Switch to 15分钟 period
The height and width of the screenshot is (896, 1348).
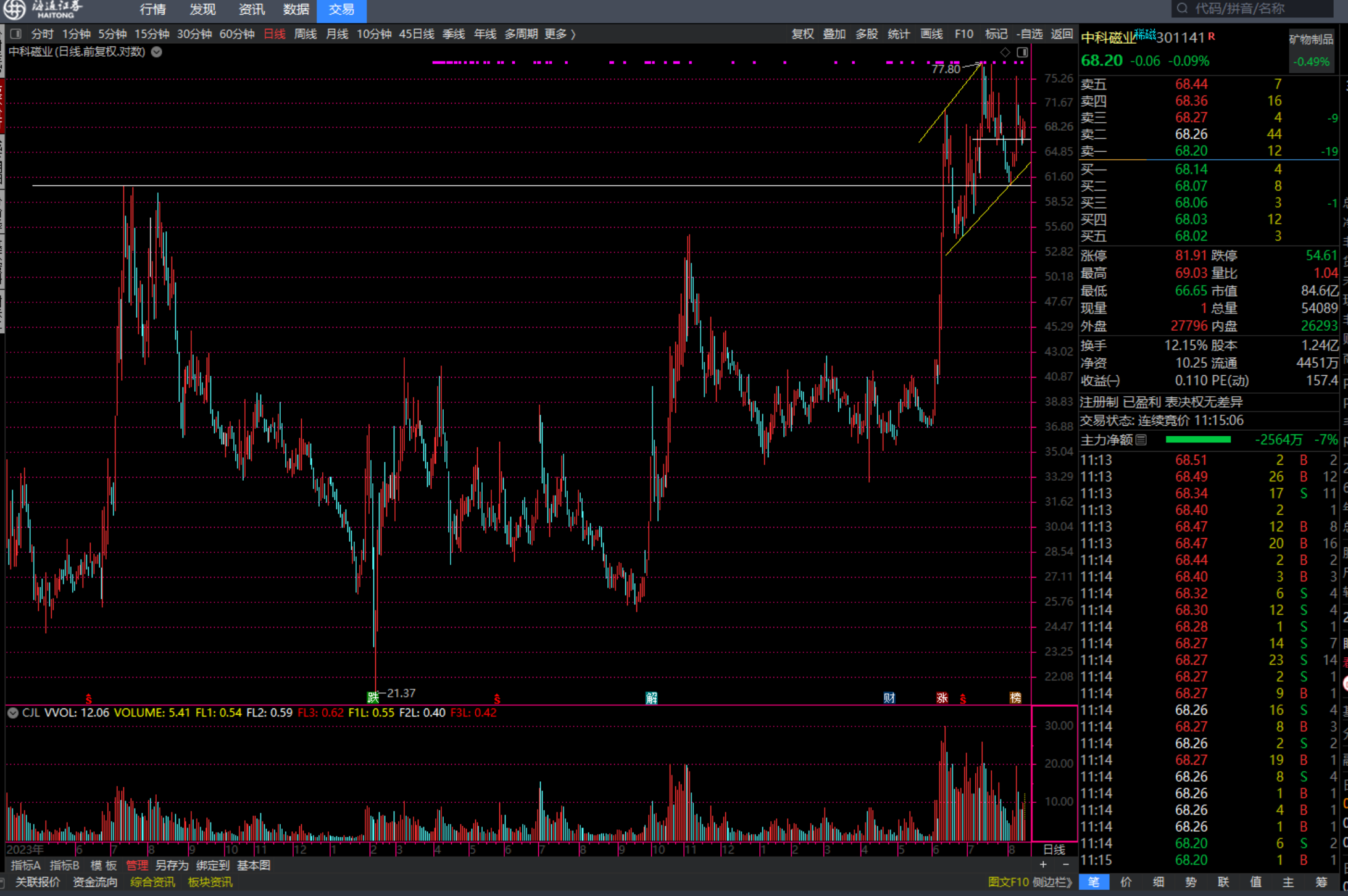(152, 34)
